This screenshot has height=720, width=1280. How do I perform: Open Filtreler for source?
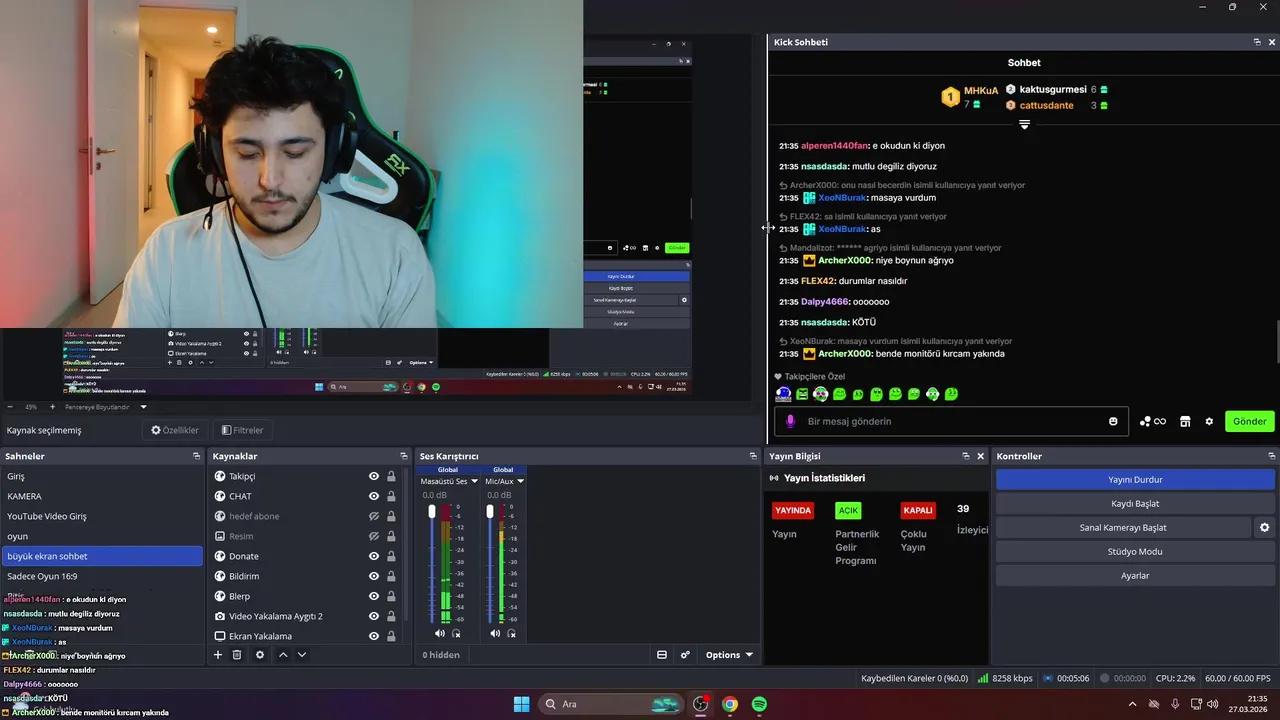(242, 430)
